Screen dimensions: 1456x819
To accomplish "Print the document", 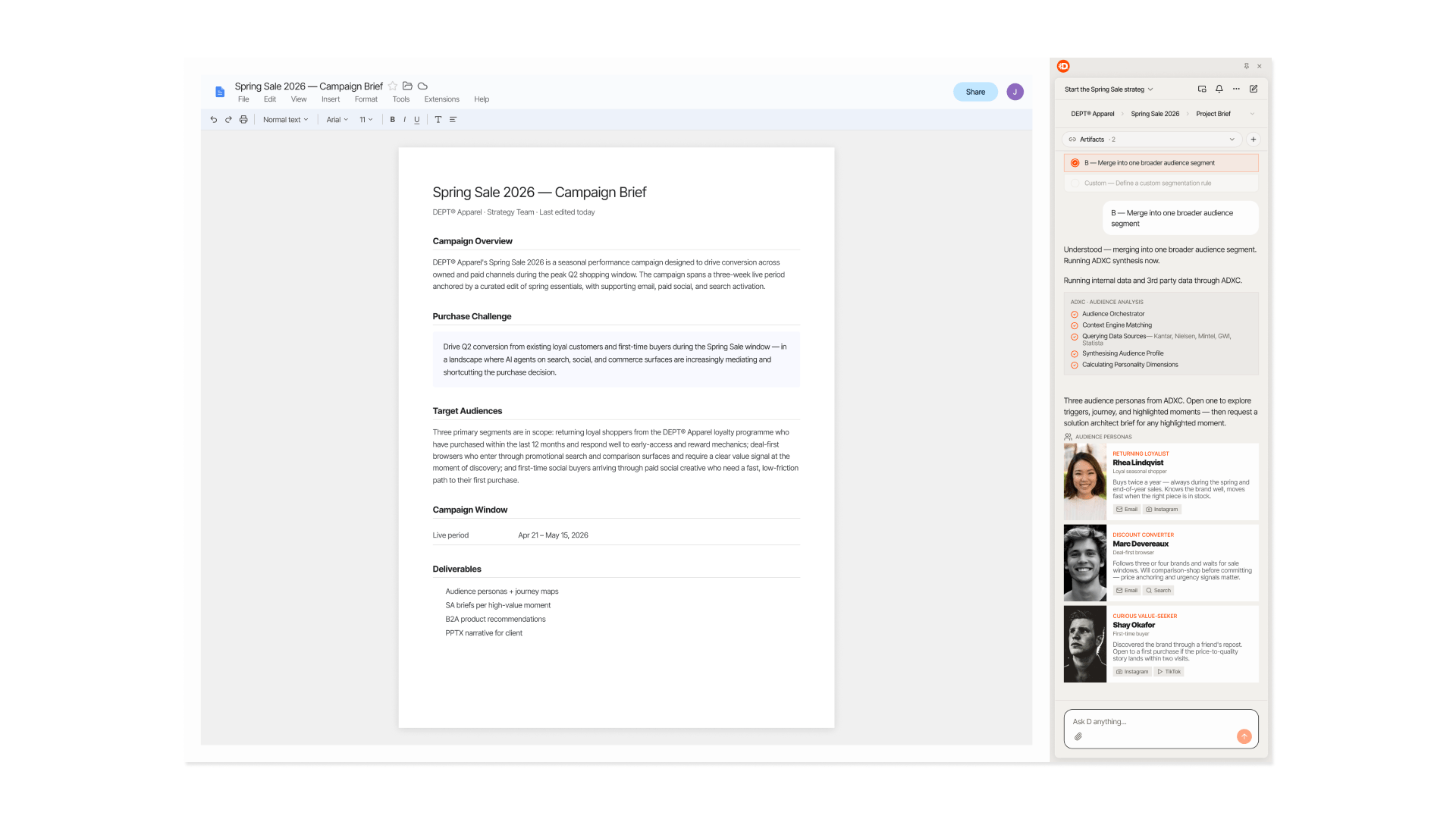I will click(243, 120).
